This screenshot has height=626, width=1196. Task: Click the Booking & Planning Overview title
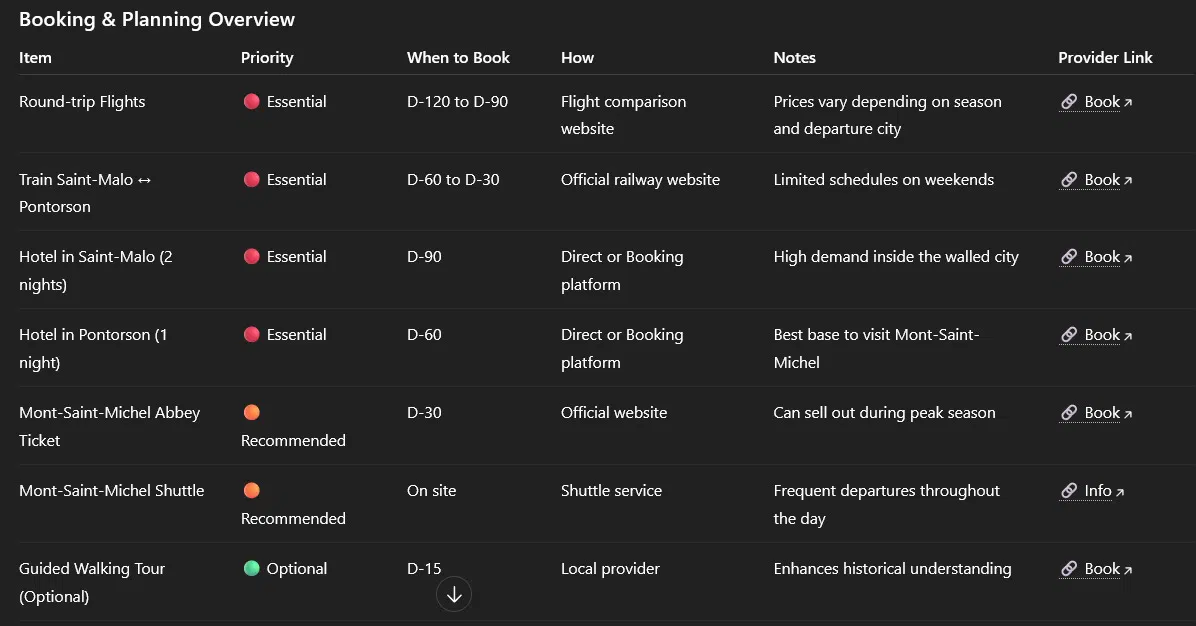click(156, 18)
